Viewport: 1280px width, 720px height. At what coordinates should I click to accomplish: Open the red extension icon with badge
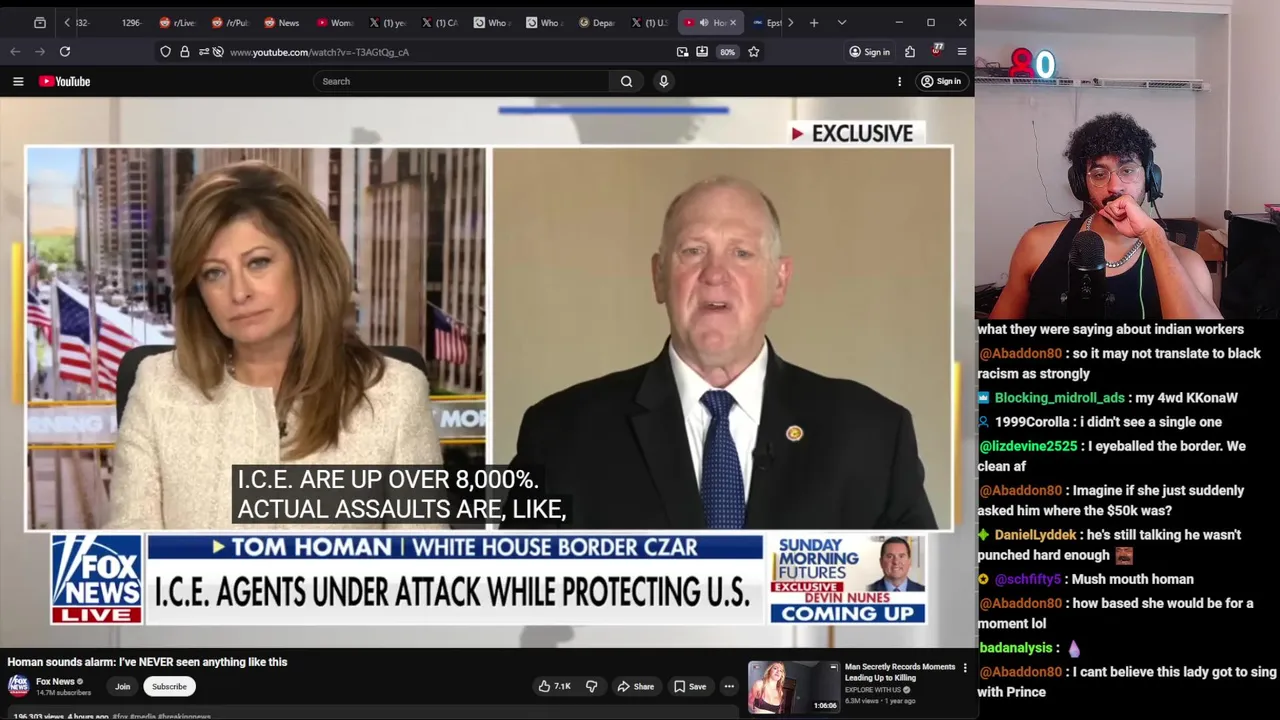click(x=937, y=50)
